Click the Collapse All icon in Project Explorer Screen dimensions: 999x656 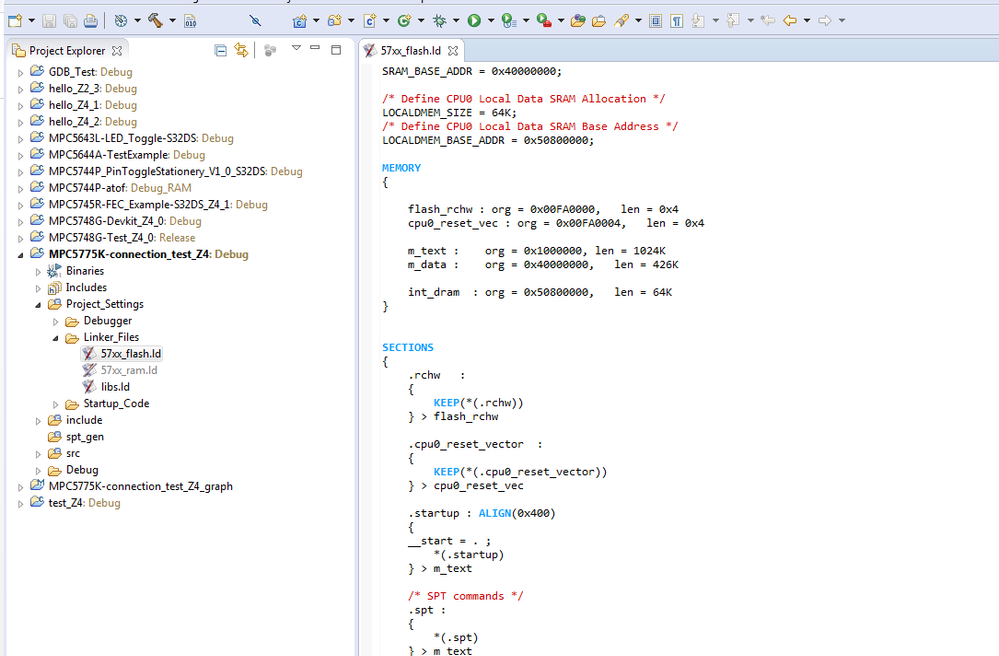pyautogui.click(x=220, y=50)
